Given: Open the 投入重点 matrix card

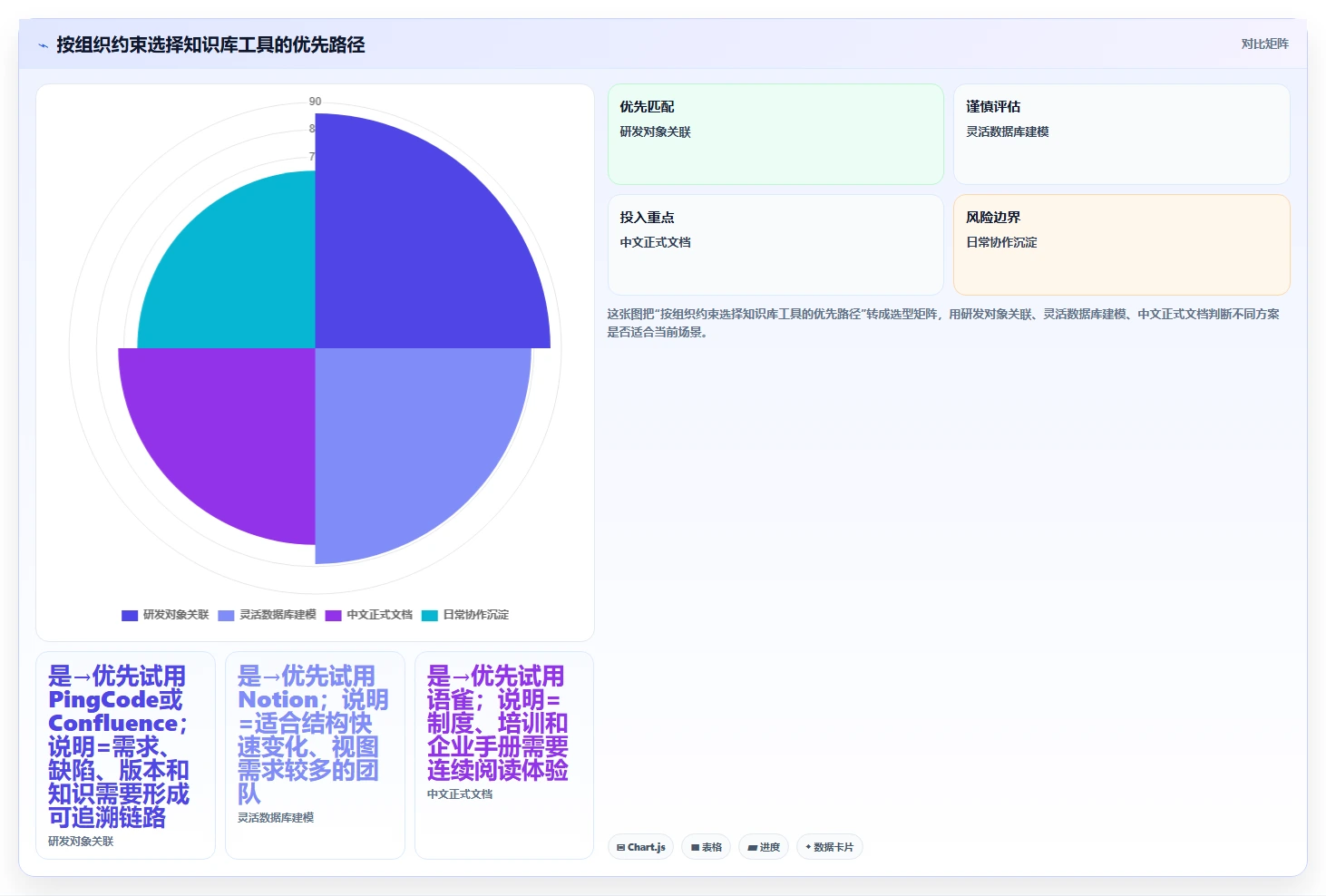Looking at the screenshot, I should click(775, 245).
